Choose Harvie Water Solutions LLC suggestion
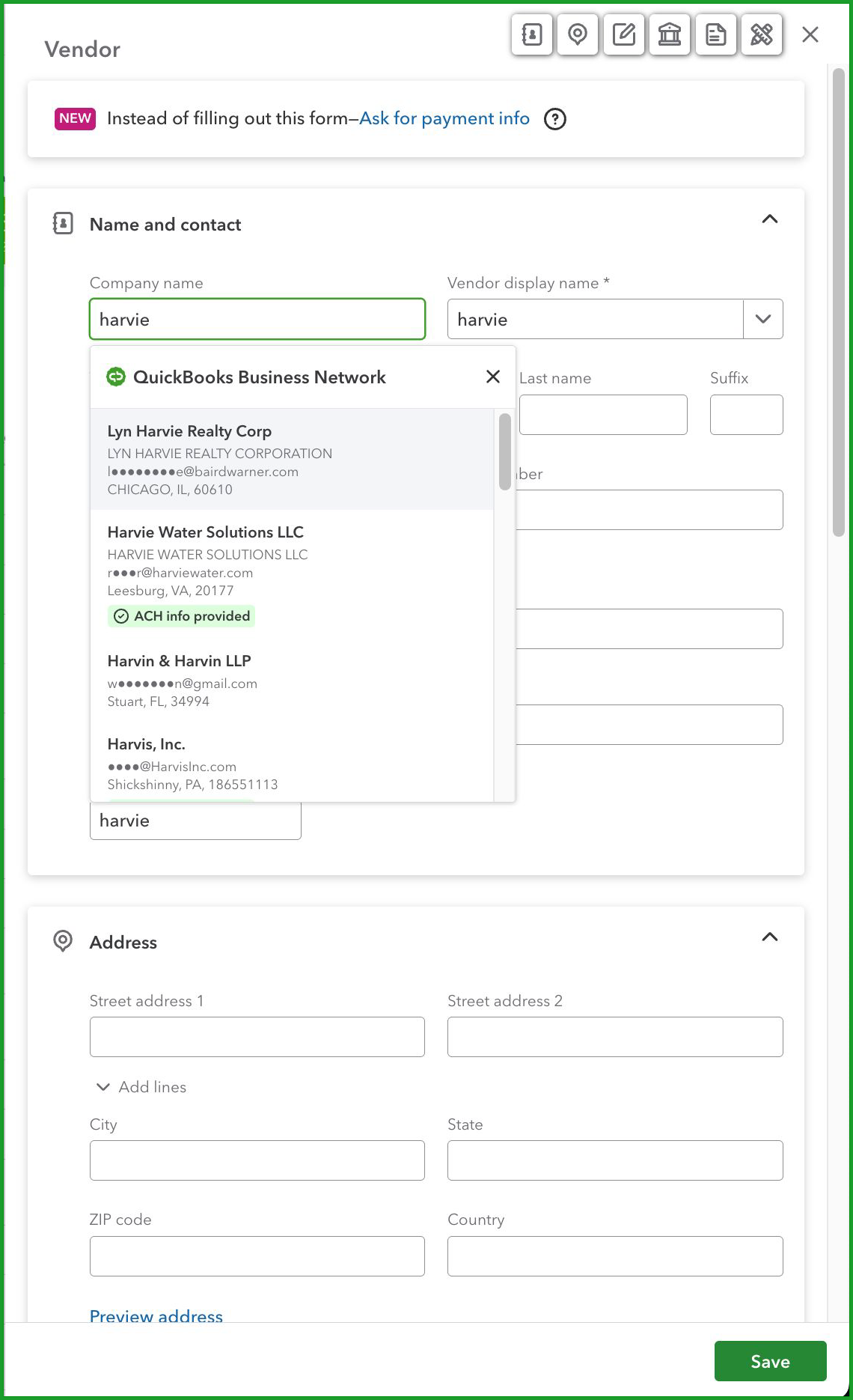 point(292,574)
